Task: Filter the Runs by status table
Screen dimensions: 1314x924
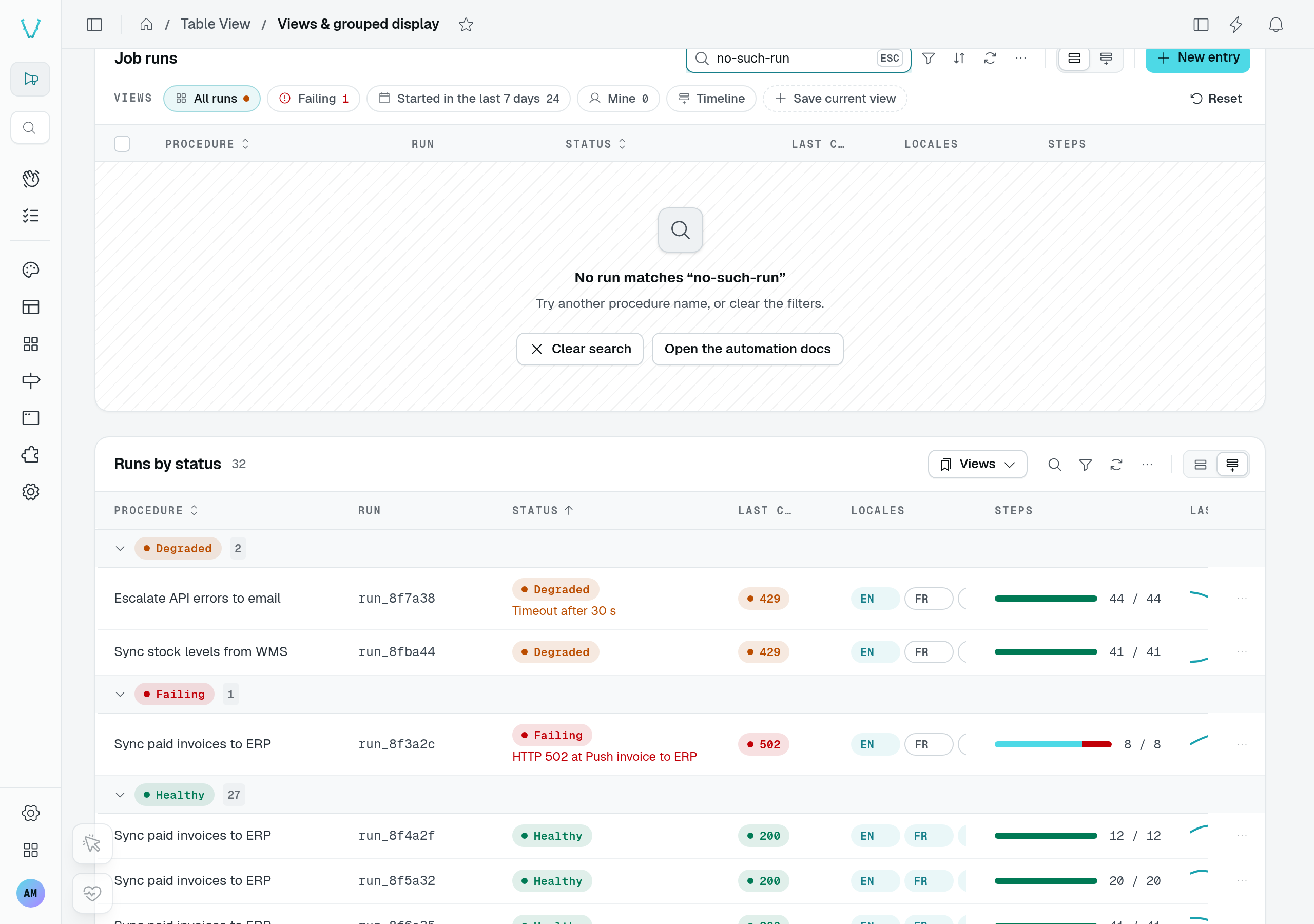Action: pyautogui.click(x=1085, y=464)
